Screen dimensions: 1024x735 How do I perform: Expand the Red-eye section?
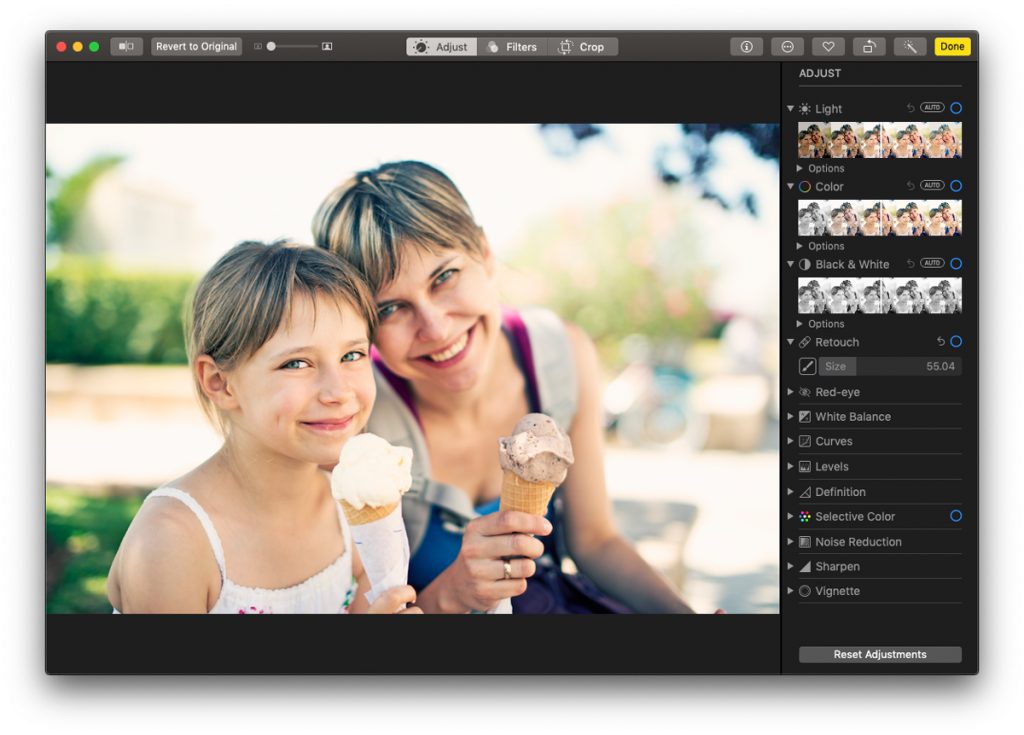tap(790, 392)
